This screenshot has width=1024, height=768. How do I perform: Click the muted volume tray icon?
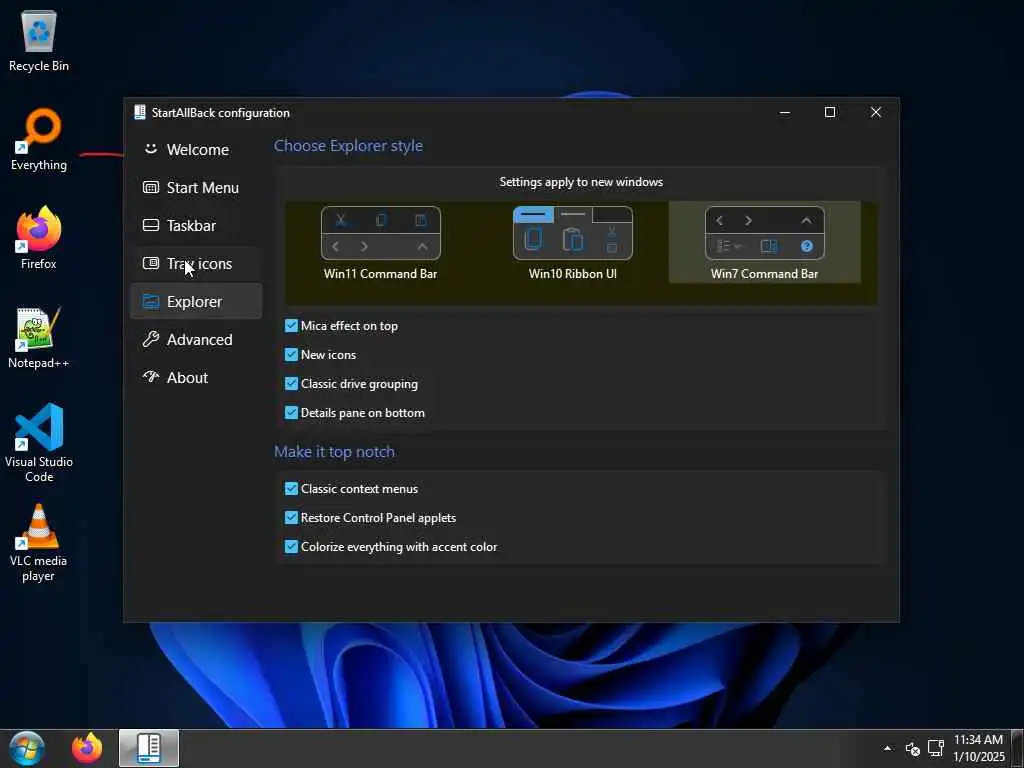pos(912,749)
